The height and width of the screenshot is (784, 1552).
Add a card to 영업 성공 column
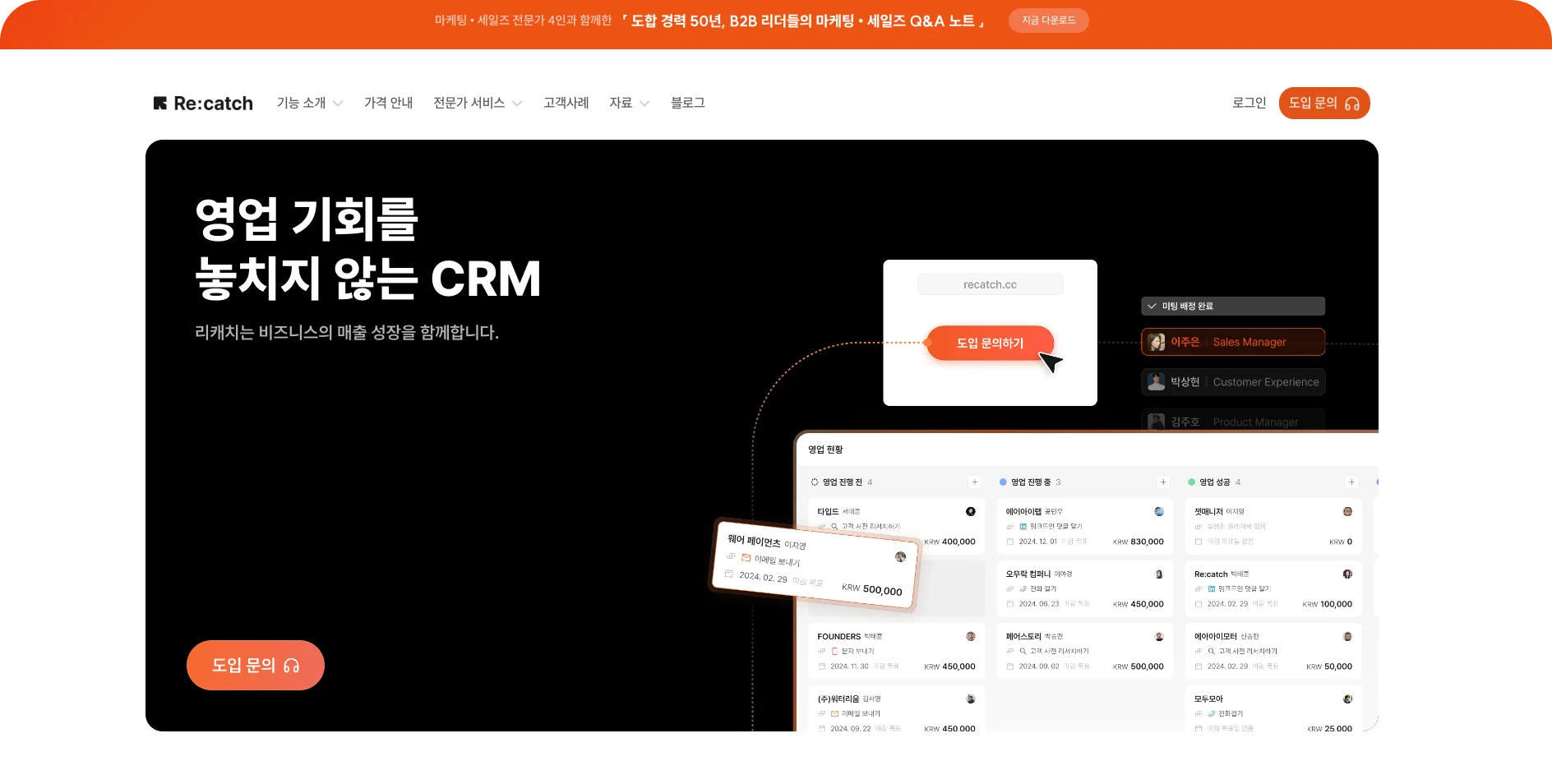[x=1351, y=482]
